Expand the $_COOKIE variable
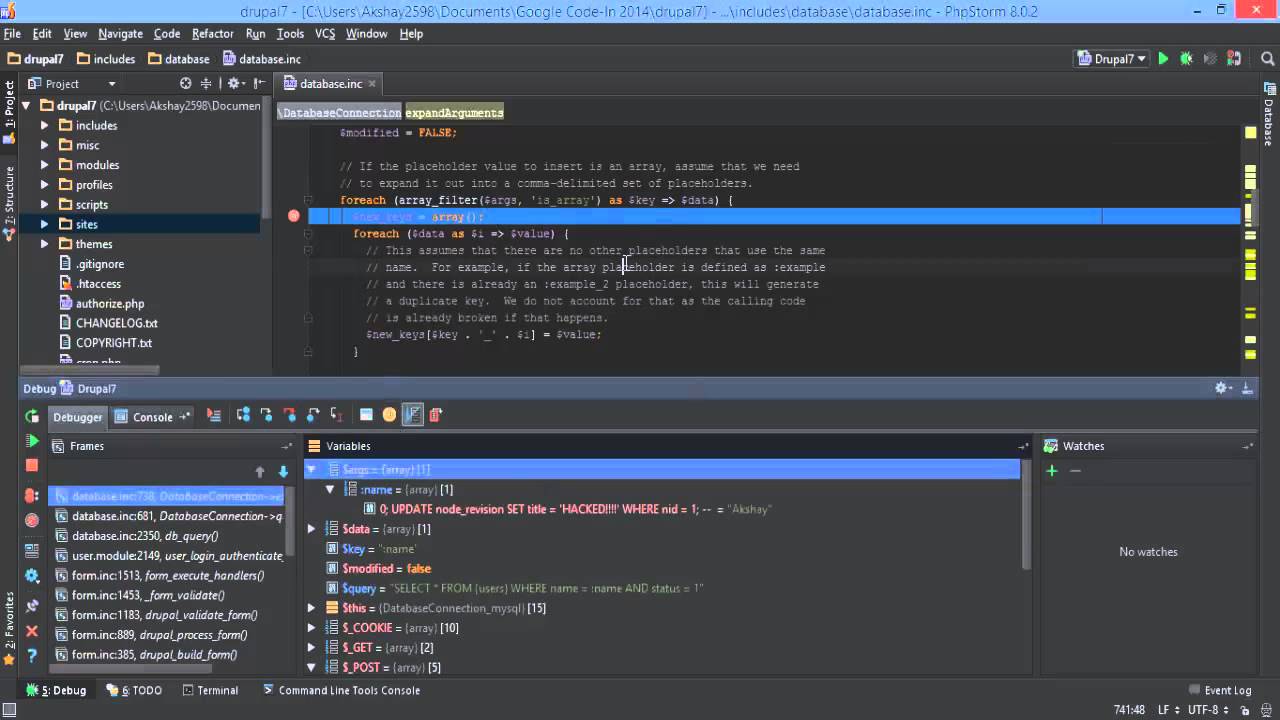 [311, 628]
